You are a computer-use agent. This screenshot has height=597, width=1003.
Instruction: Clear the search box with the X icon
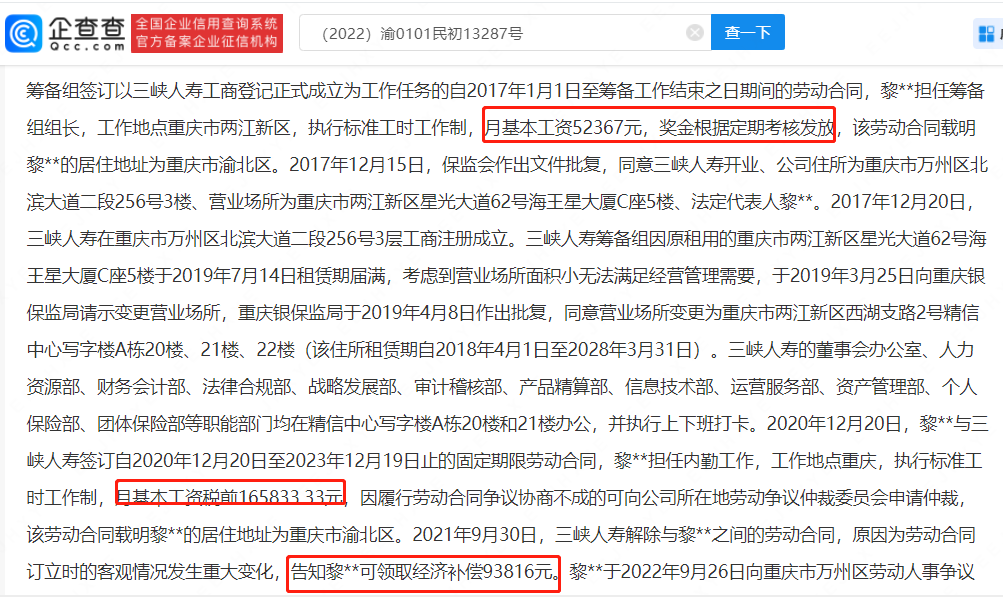point(695,33)
